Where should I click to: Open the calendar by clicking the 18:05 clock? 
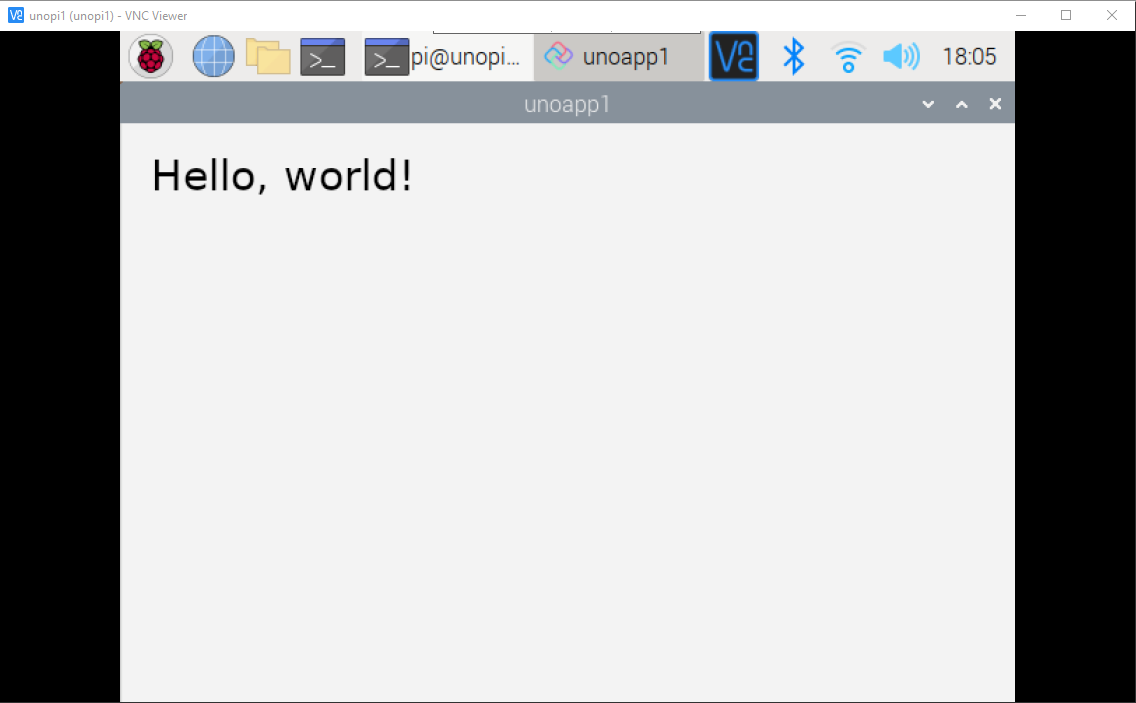pos(969,56)
